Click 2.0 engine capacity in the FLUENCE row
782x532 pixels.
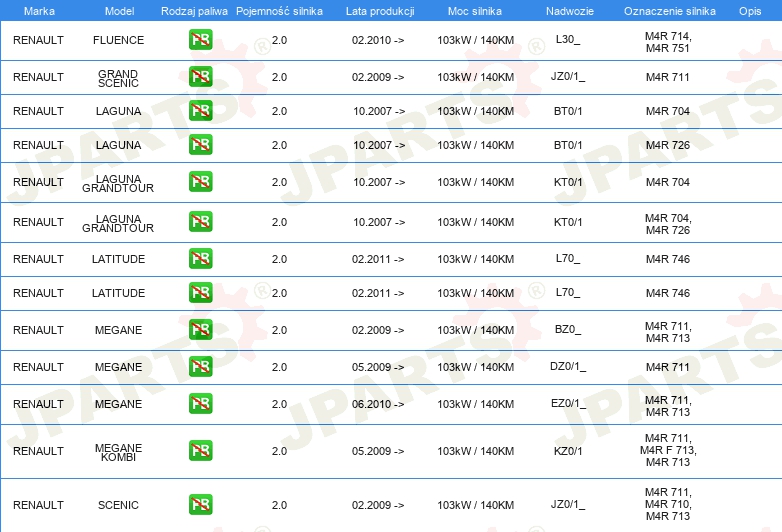279,40
